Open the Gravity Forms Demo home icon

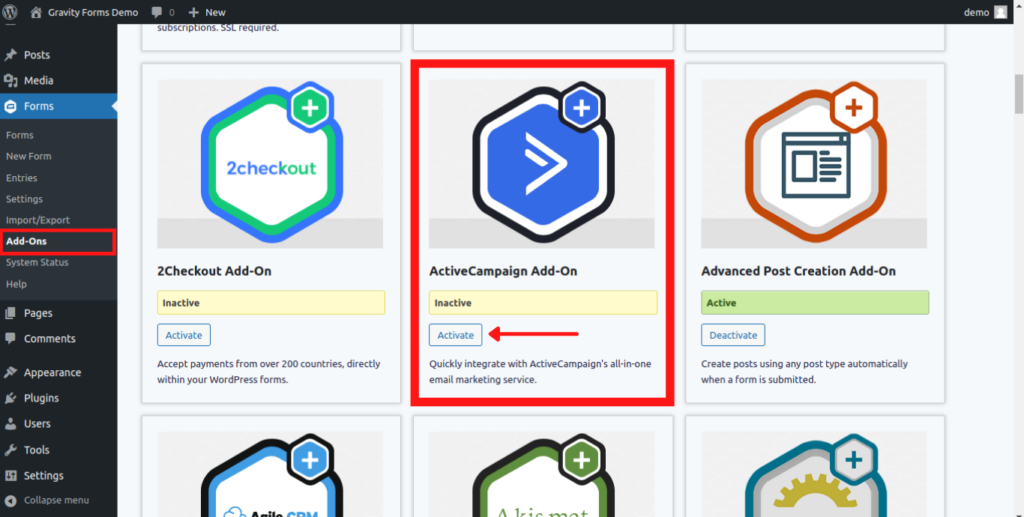coord(37,12)
